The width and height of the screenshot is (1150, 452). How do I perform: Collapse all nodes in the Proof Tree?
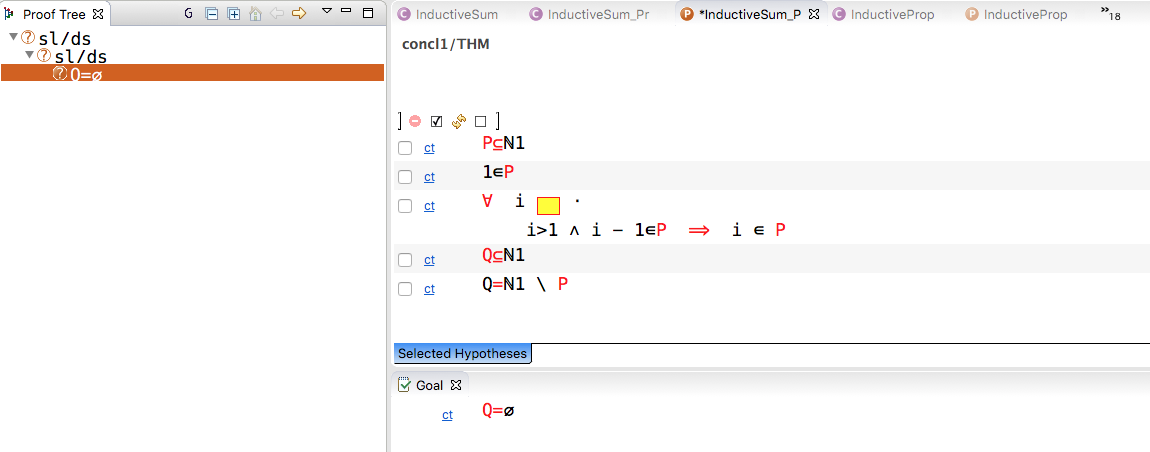click(x=211, y=14)
